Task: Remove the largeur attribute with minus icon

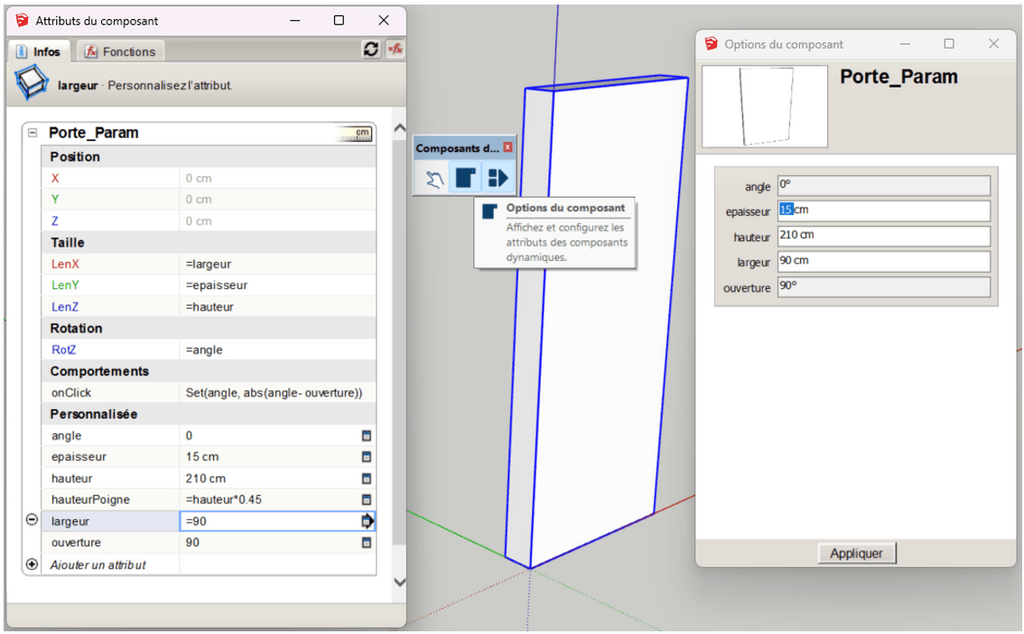Action: (31, 520)
